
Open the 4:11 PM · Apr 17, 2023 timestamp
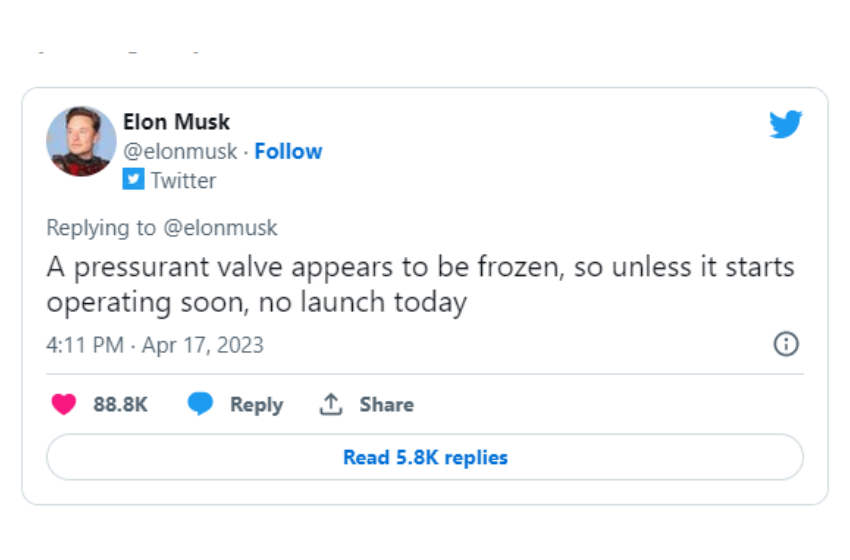coord(155,345)
